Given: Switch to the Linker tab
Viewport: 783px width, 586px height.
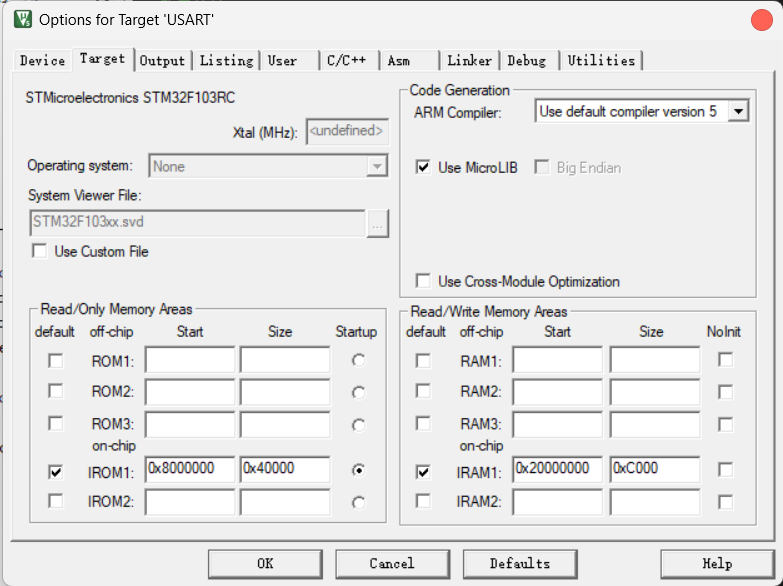Looking at the screenshot, I should (469, 61).
